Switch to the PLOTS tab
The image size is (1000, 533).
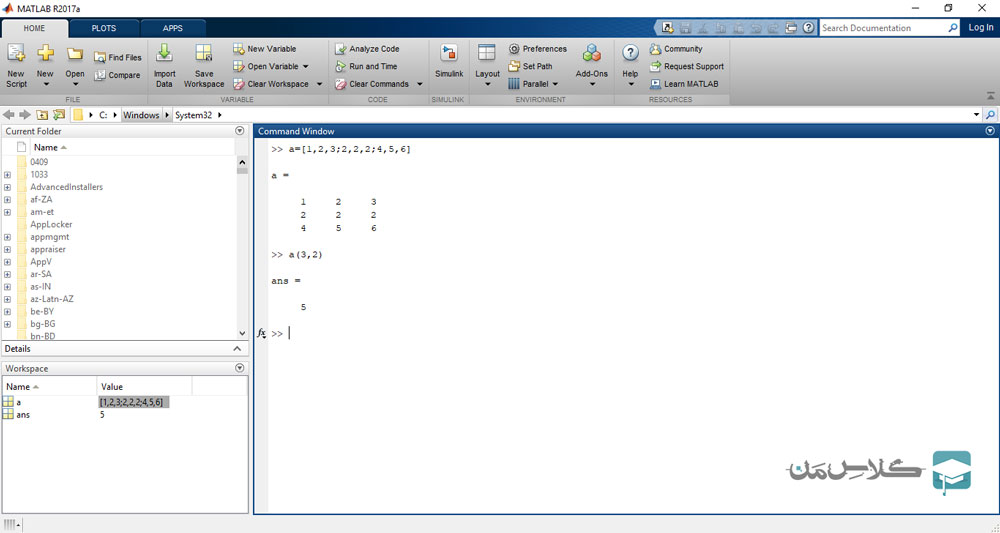coord(104,28)
